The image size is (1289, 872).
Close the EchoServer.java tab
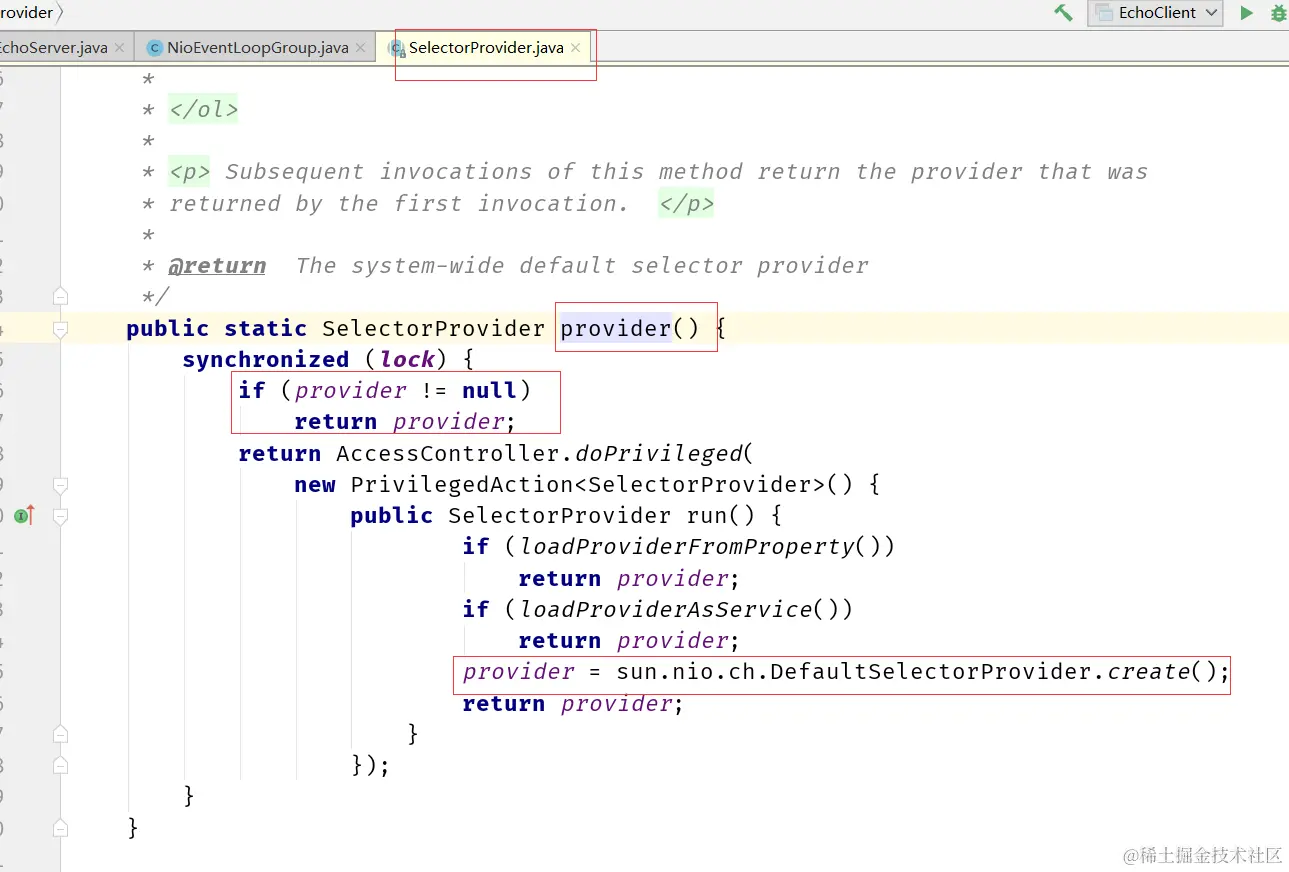pyautogui.click(x=120, y=48)
